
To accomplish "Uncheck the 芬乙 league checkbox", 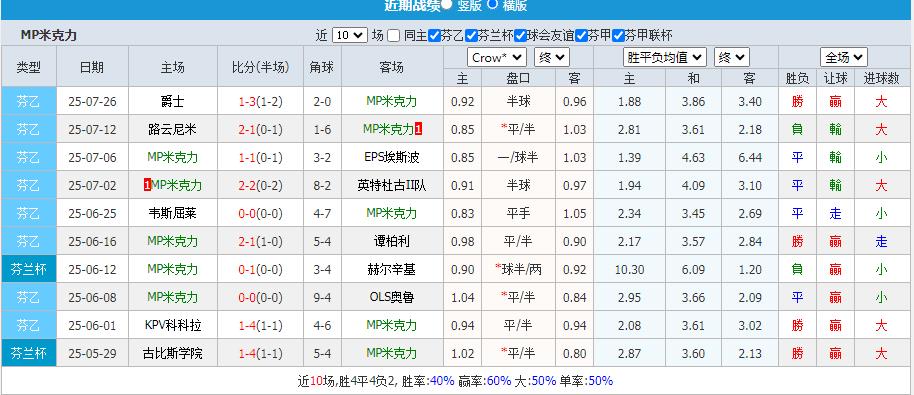I will pyautogui.click(x=434, y=36).
